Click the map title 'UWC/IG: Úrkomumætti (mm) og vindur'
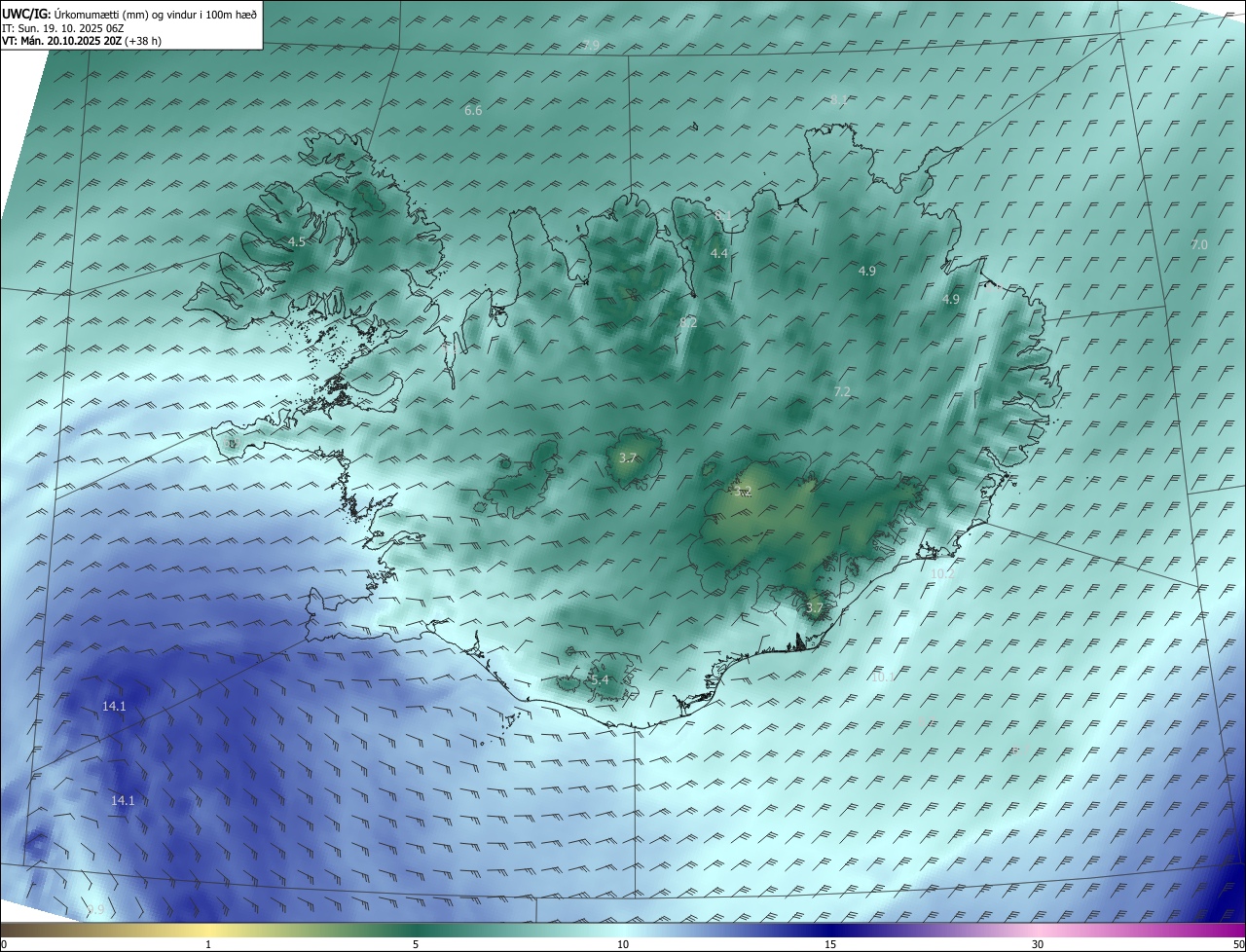This screenshot has height=952, width=1246. 129,14
